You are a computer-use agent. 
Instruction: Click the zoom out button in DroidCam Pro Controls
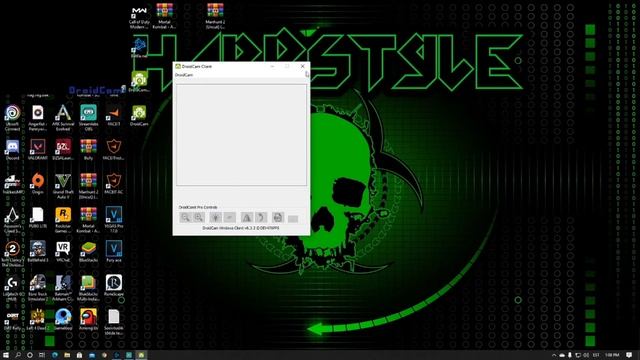185,218
